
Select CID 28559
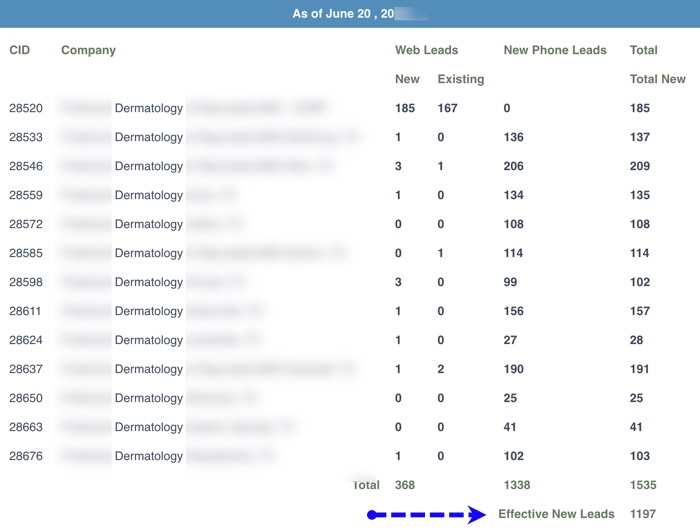pos(26,195)
